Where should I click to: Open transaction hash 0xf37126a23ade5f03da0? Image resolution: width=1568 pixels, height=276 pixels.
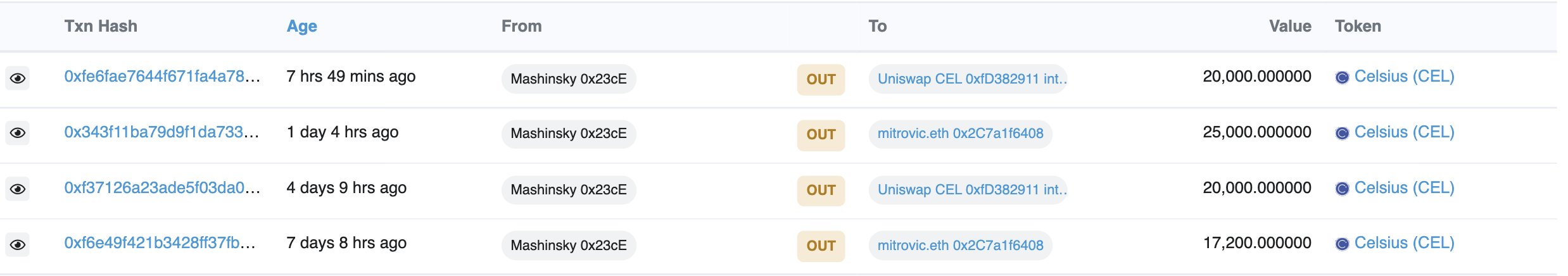[x=162, y=188]
